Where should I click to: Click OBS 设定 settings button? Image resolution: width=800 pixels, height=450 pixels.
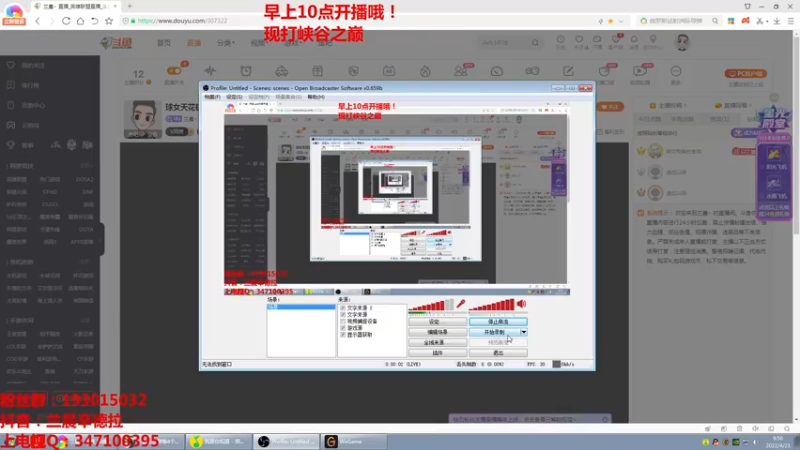[x=437, y=322]
